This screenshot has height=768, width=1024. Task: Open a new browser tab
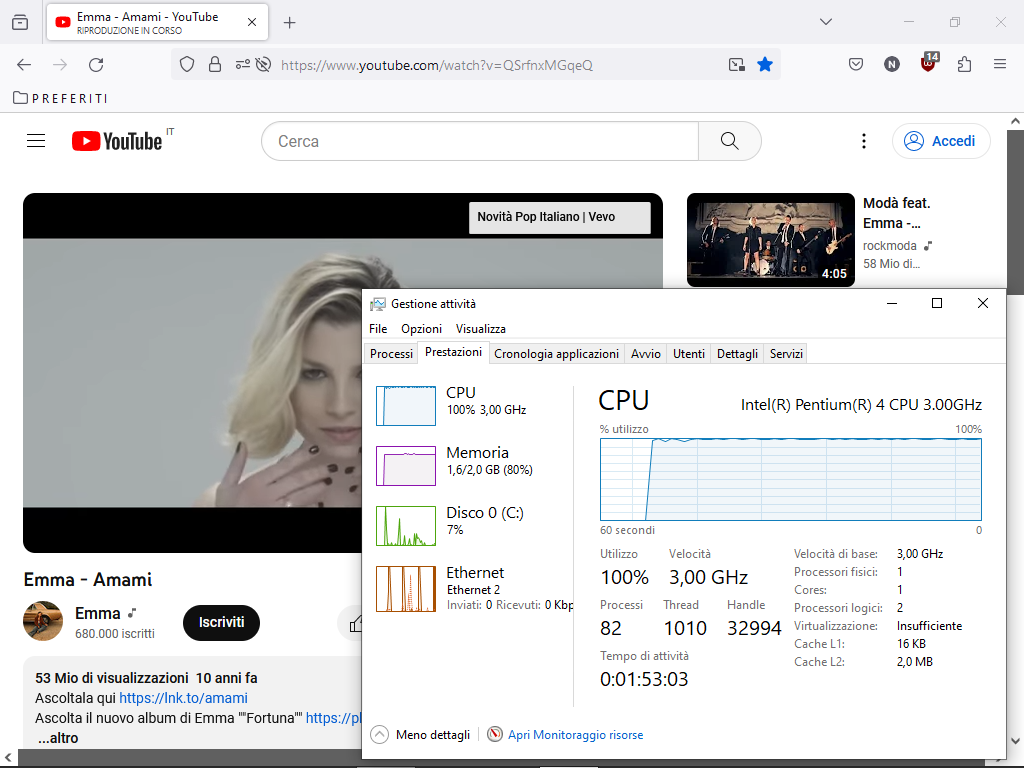(289, 23)
